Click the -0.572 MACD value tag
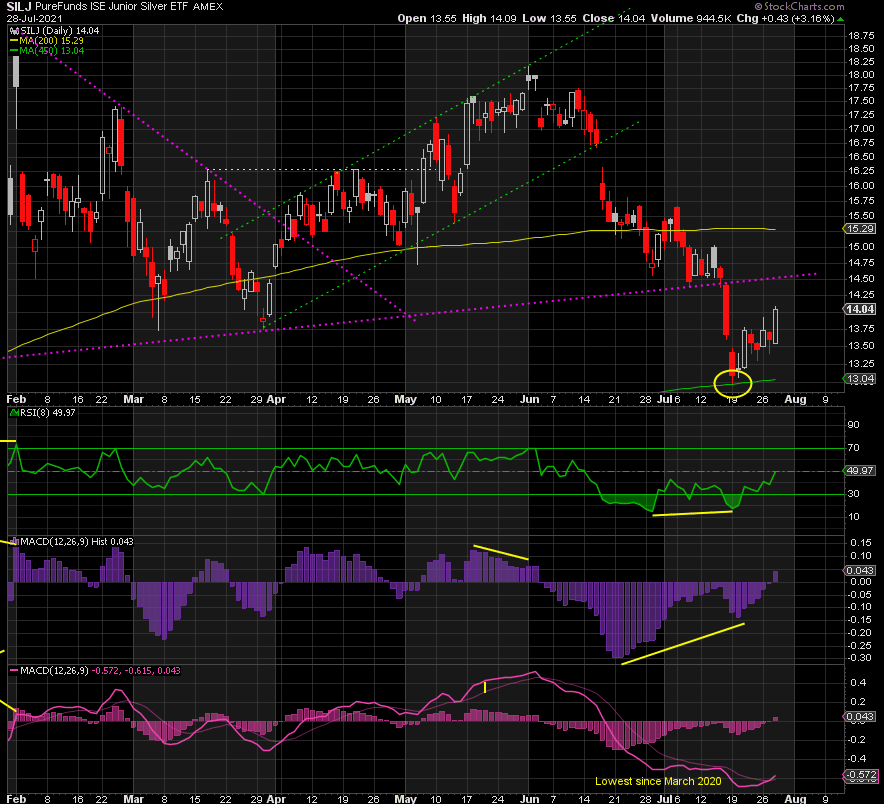 click(x=860, y=775)
